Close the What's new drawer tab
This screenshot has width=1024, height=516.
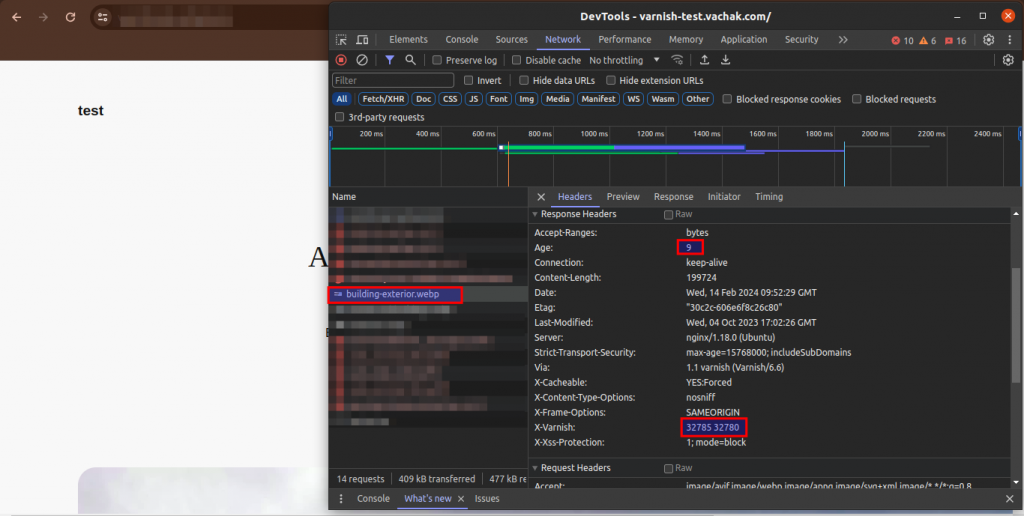point(460,498)
